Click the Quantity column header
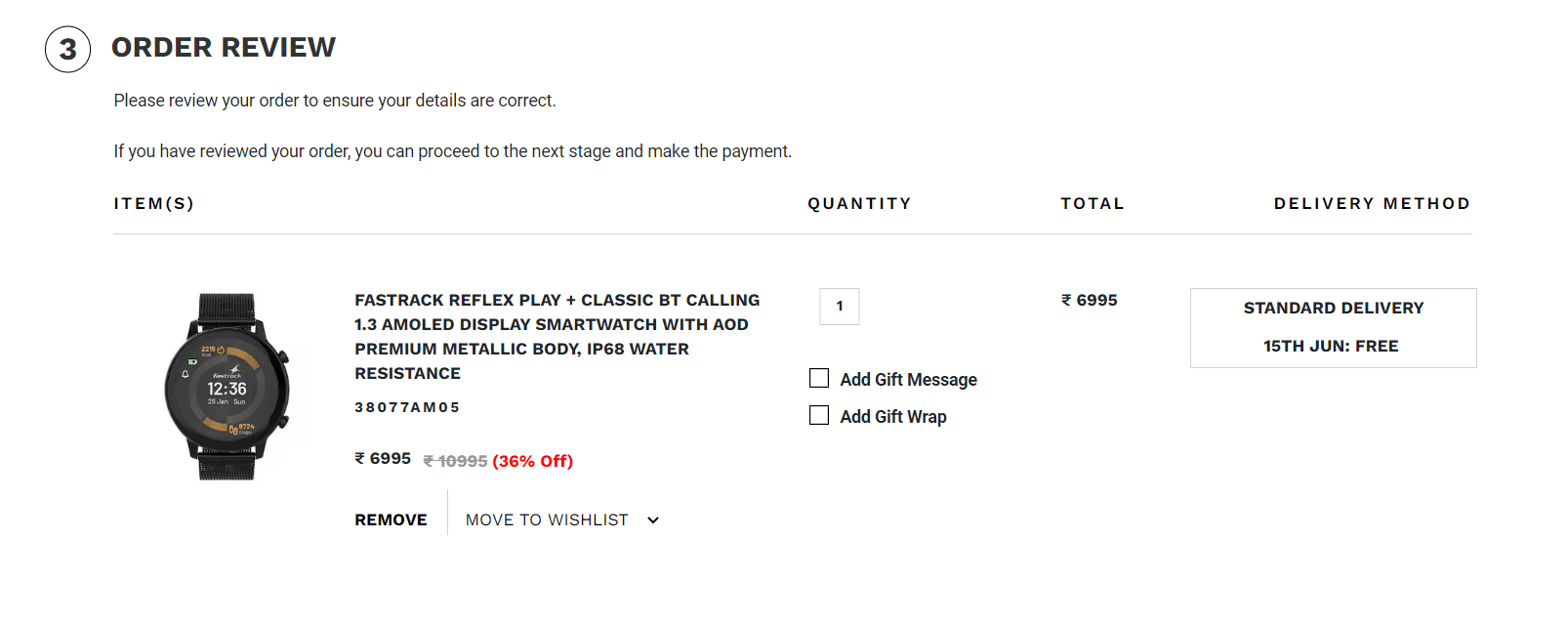 (859, 204)
